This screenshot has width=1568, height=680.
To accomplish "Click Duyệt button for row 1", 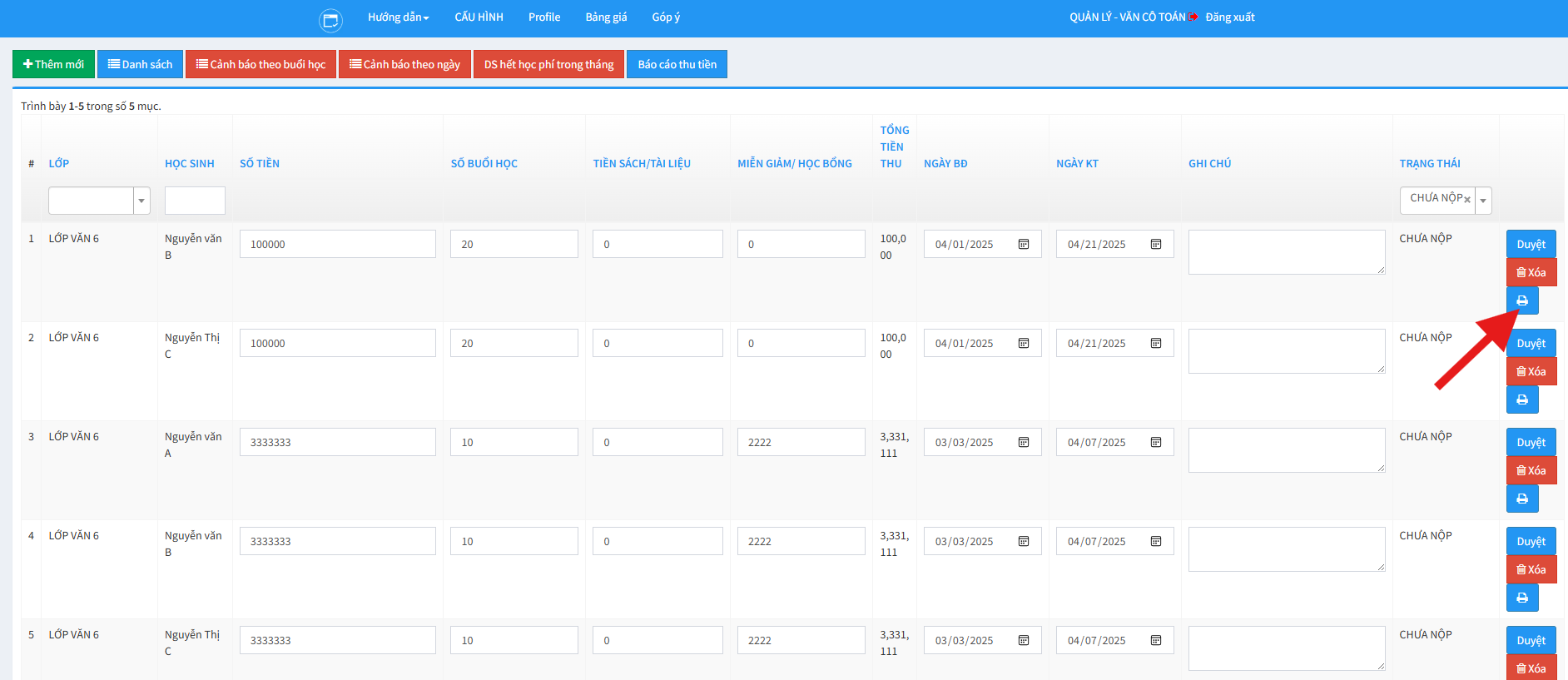I will pyautogui.click(x=1531, y=244).
